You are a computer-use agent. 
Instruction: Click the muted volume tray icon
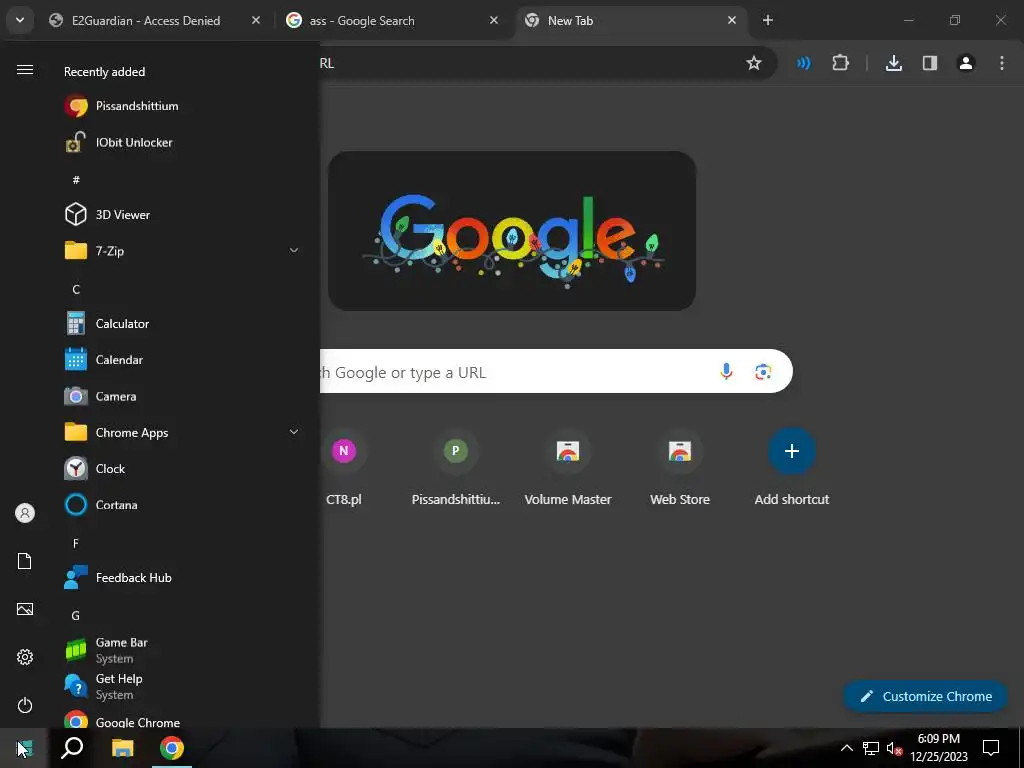pyautogui.click(x=894, y=748)
